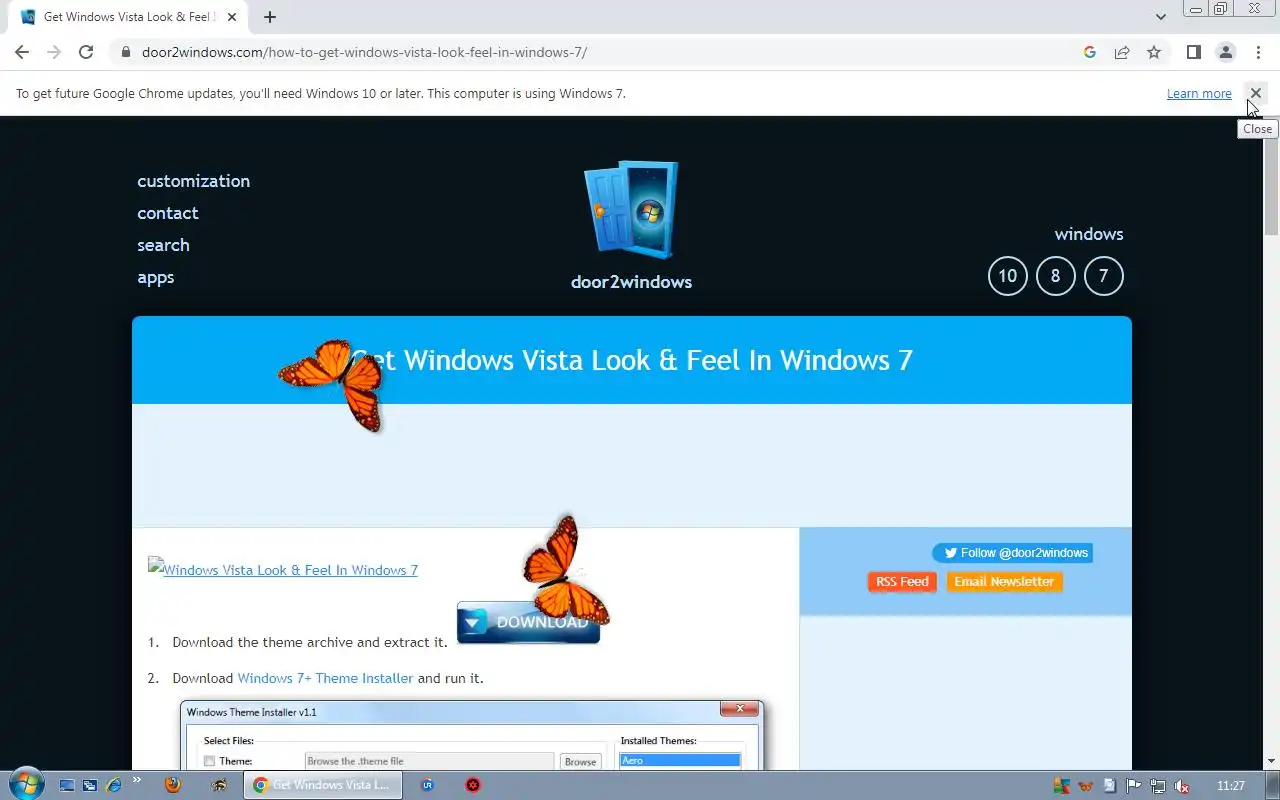
Task: Open a new tab with plus button
Action: click(270, 17)
